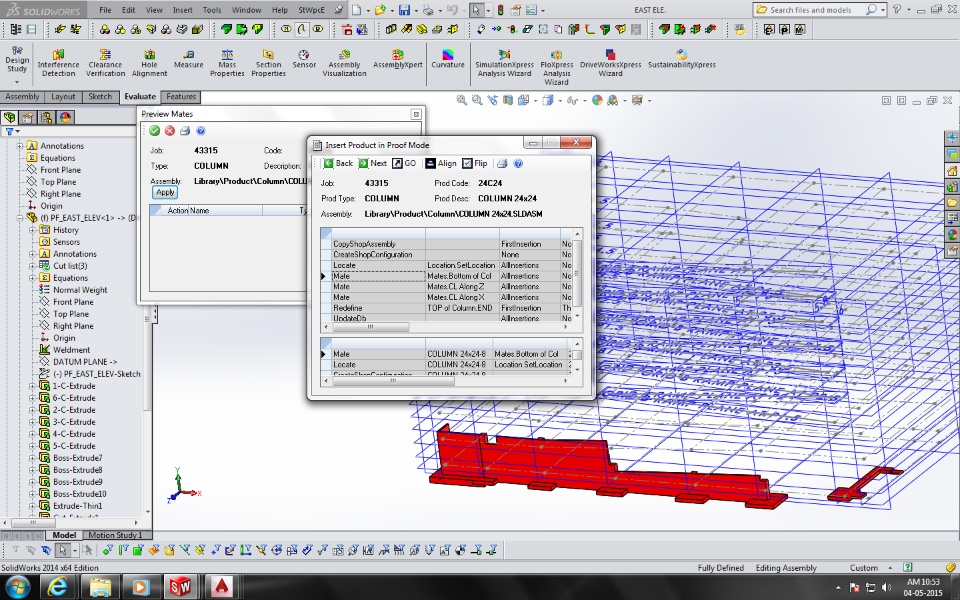
Task: Click green OK check in Preview Mates
Action: (x=154, y=130)
